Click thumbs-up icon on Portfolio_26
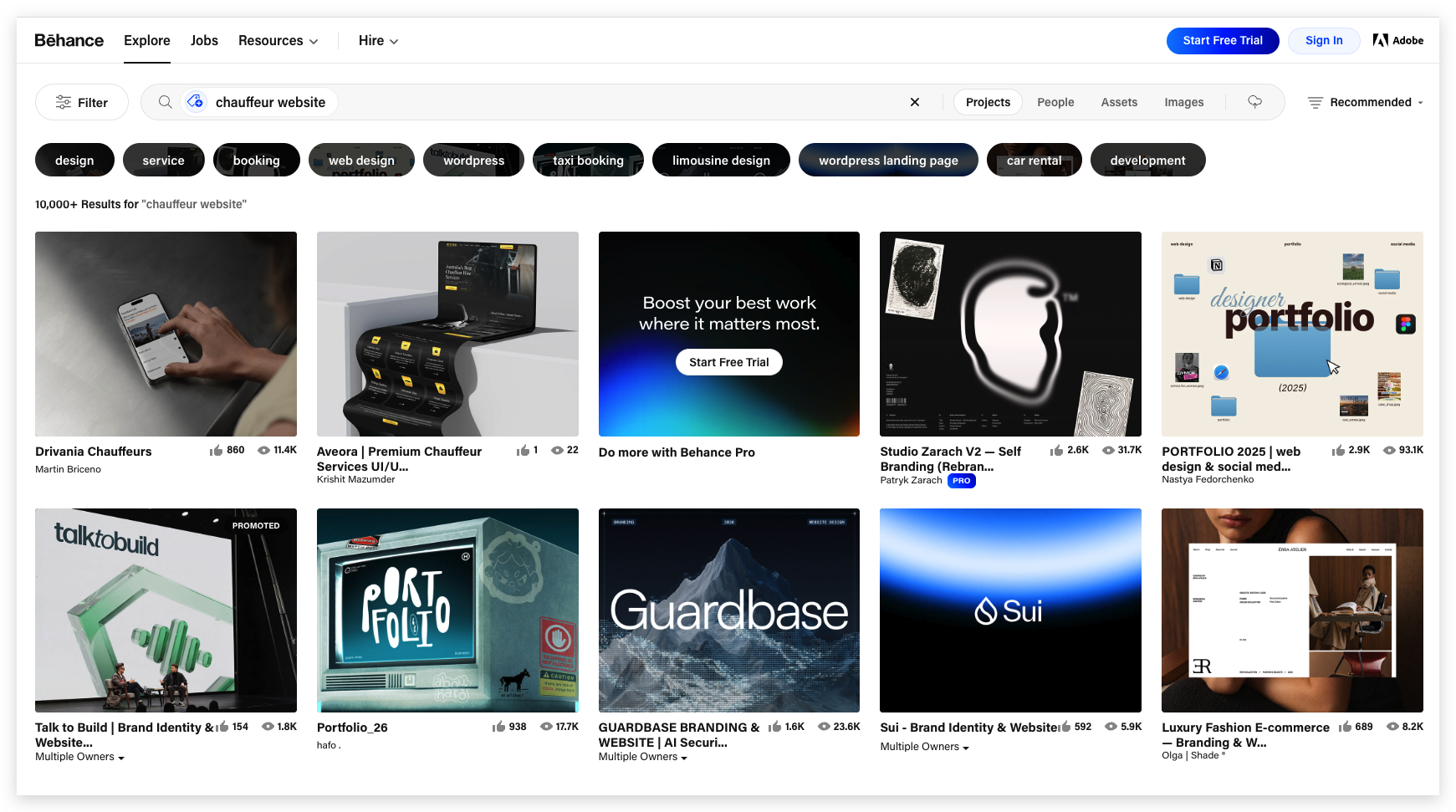The height and width of the screenshot is (812, 1456). tap(498, 727)
